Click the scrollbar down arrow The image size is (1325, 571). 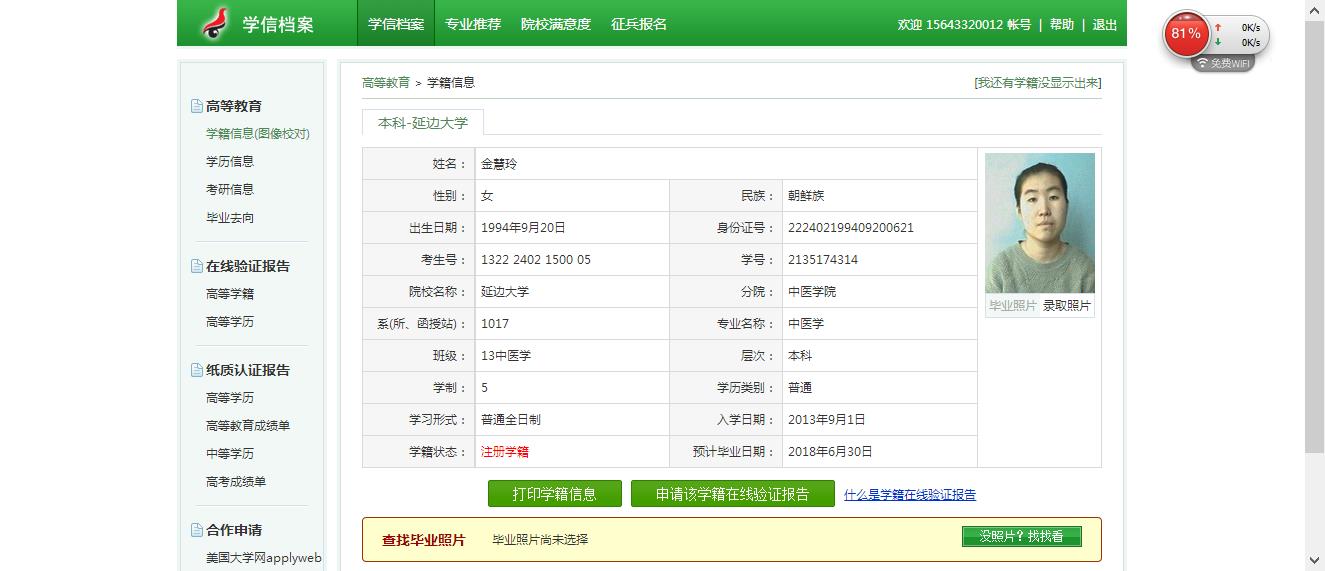pyautogui.click(x=1315, y=561)
